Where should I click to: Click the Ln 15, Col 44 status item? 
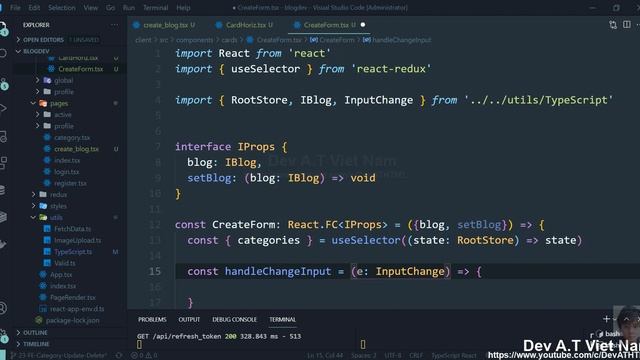pyautogui.click(x=325, y=356)
